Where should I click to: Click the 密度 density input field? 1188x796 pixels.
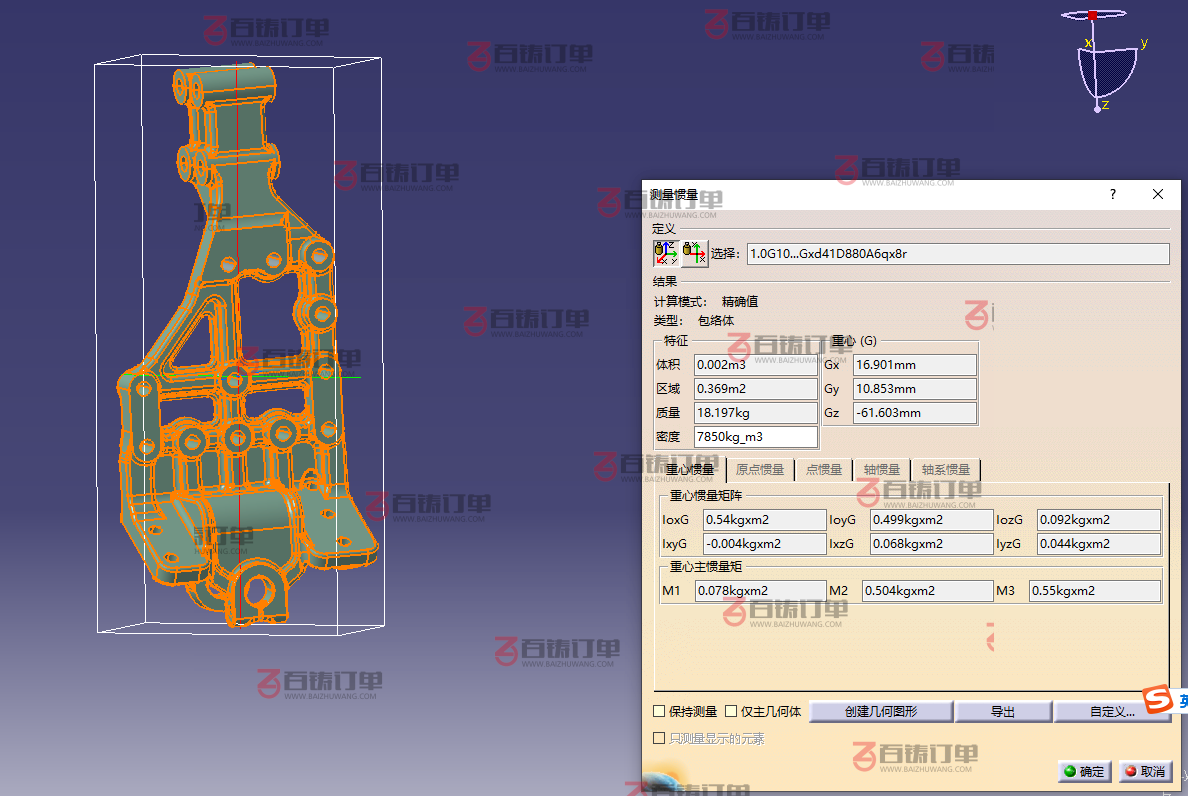click(755, 437)
